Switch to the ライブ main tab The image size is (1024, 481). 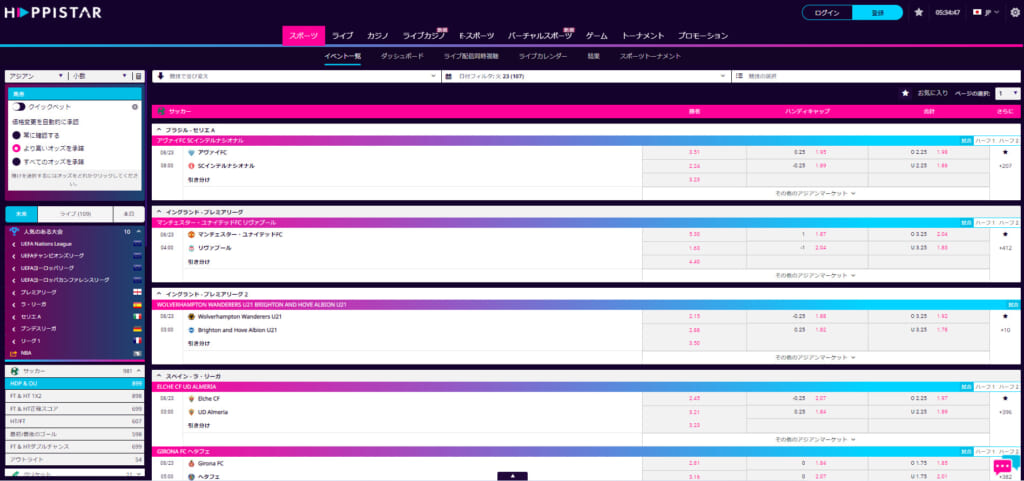click(342, 36)
